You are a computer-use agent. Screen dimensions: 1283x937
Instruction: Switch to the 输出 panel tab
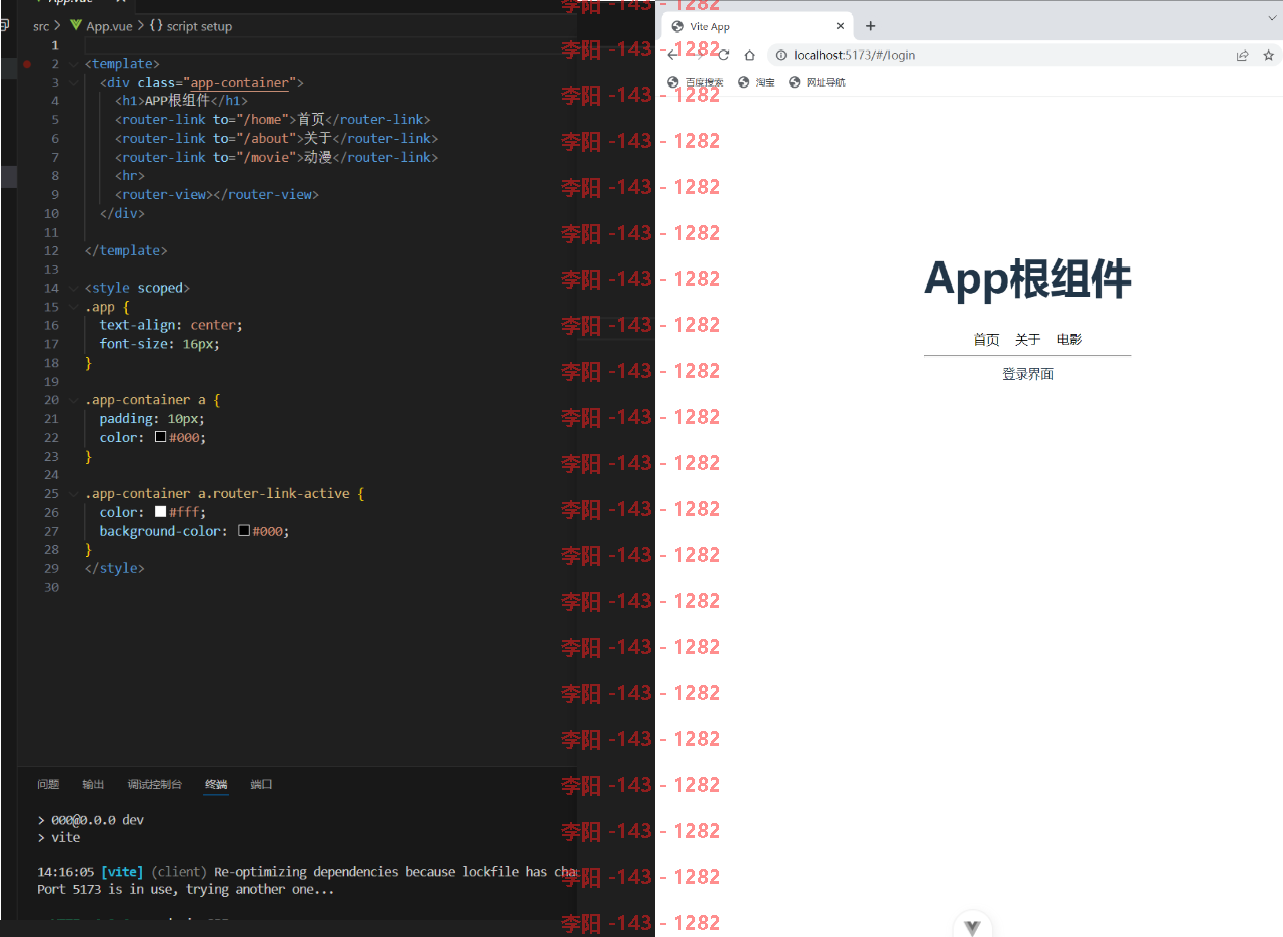(x=93, y=785)
